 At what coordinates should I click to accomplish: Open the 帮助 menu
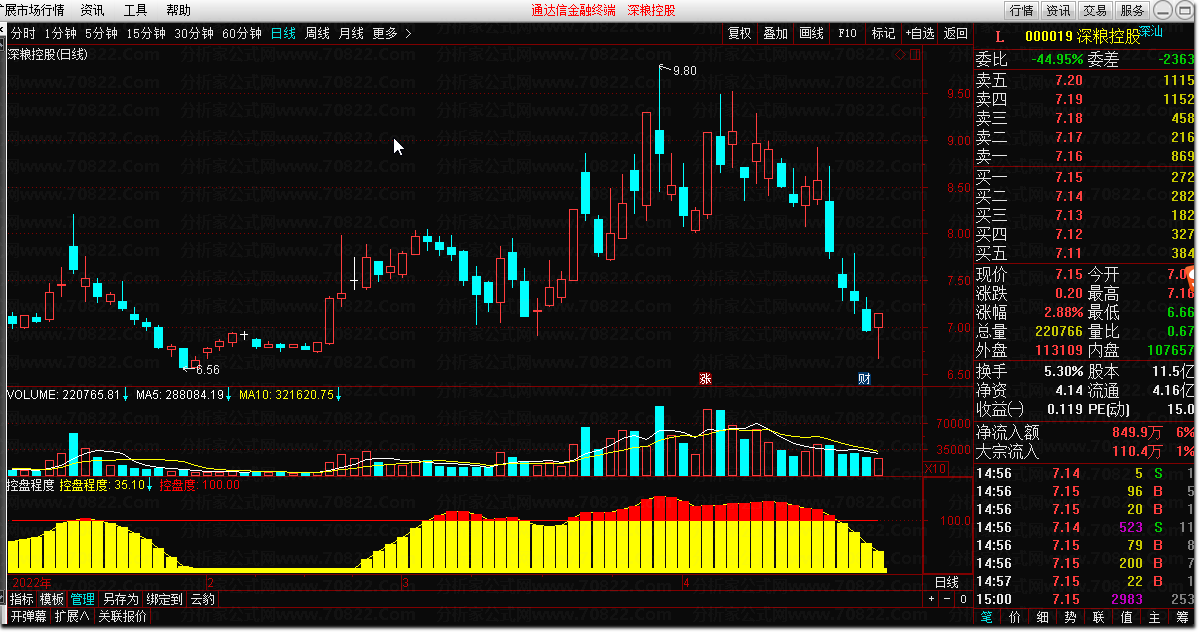coord(178,10)
